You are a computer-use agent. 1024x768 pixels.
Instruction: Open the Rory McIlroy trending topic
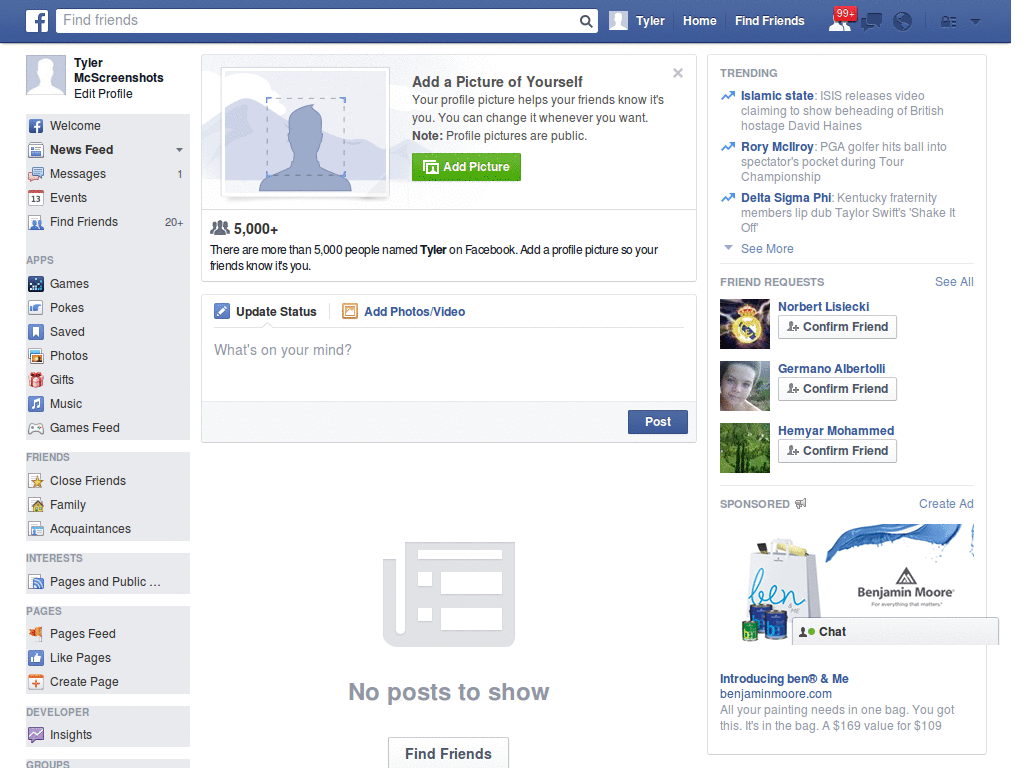(777, 147)
